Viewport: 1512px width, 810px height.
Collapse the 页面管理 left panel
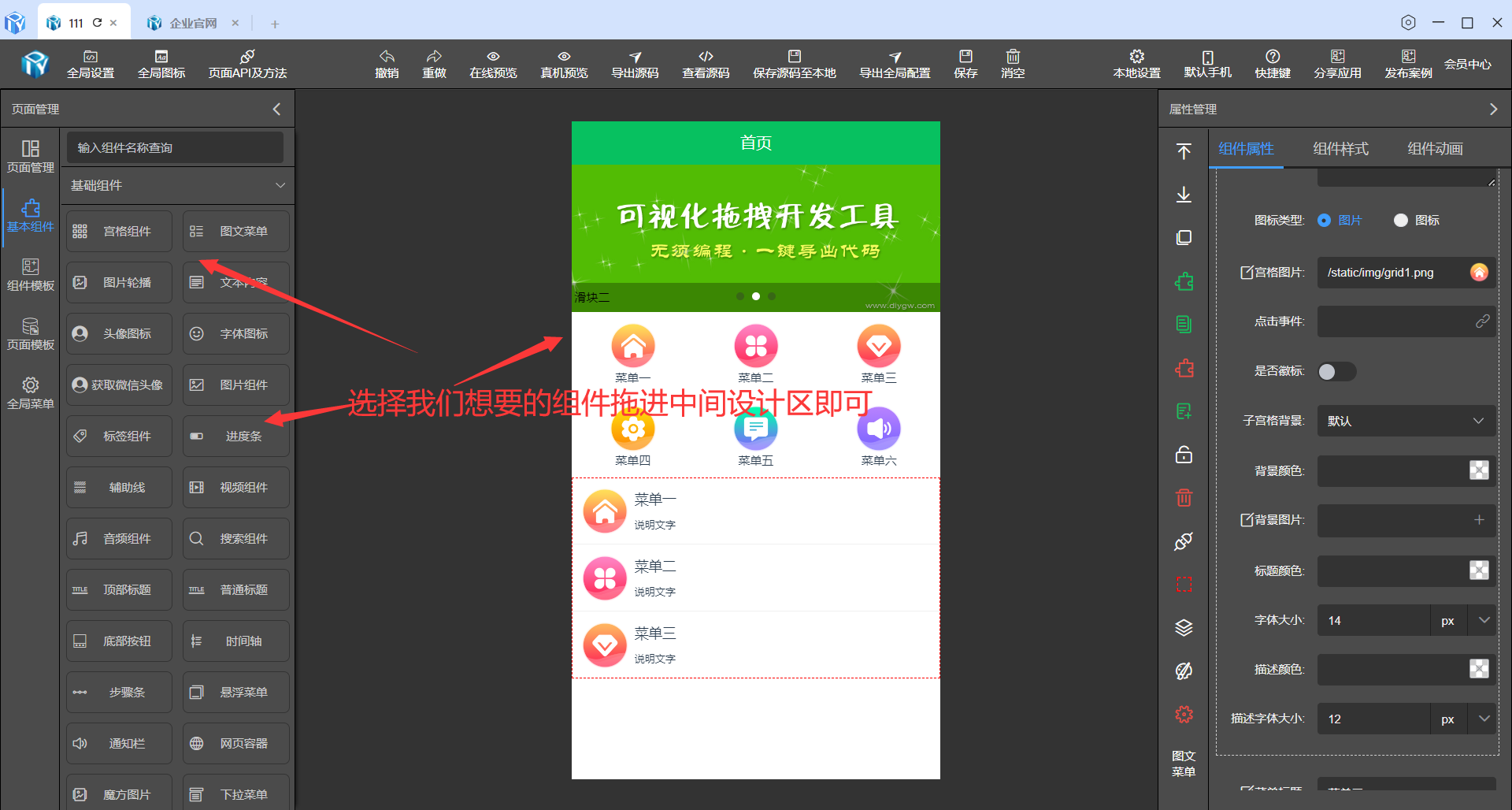(x=276, y=109)
